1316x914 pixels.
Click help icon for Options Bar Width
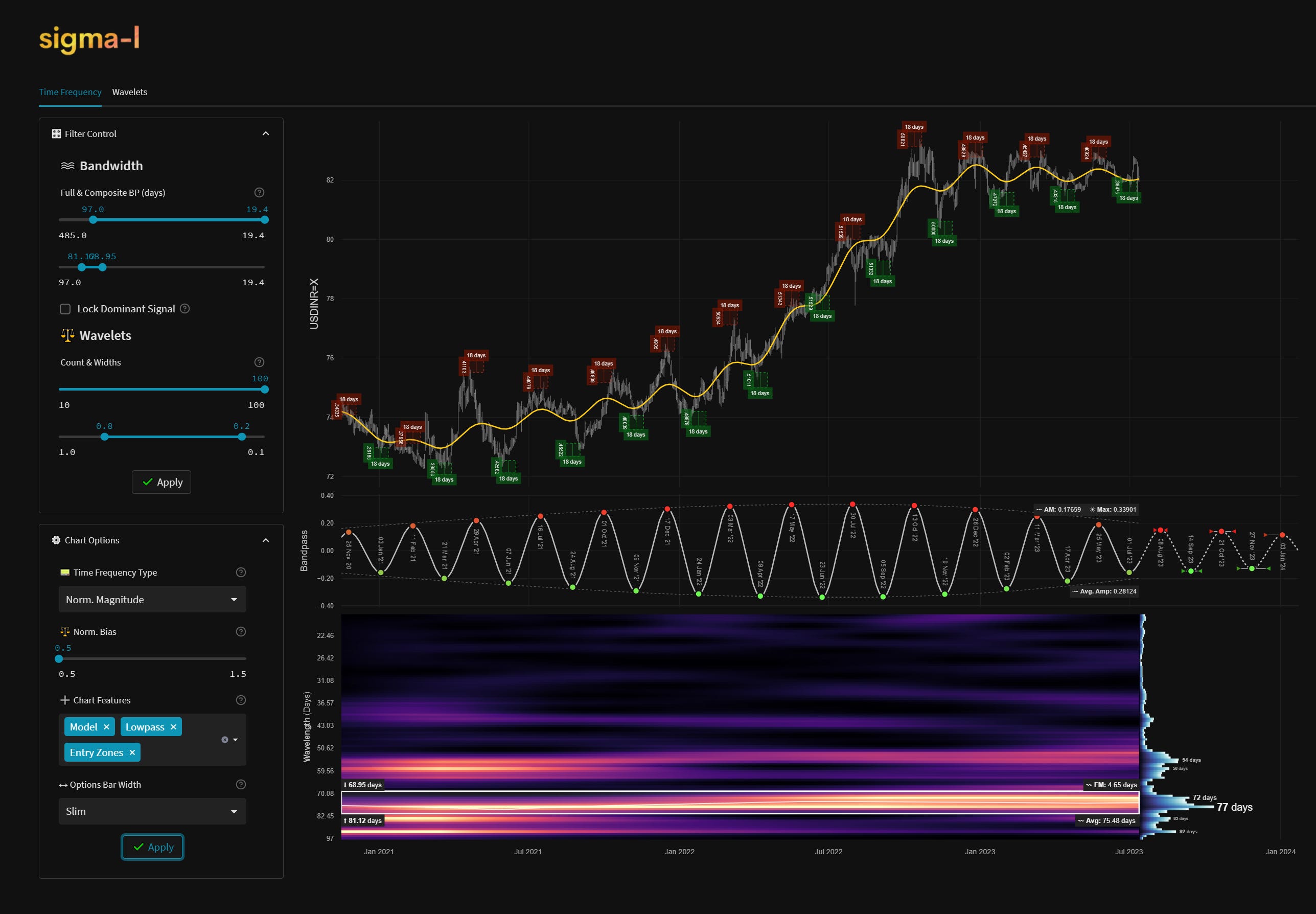241,785
